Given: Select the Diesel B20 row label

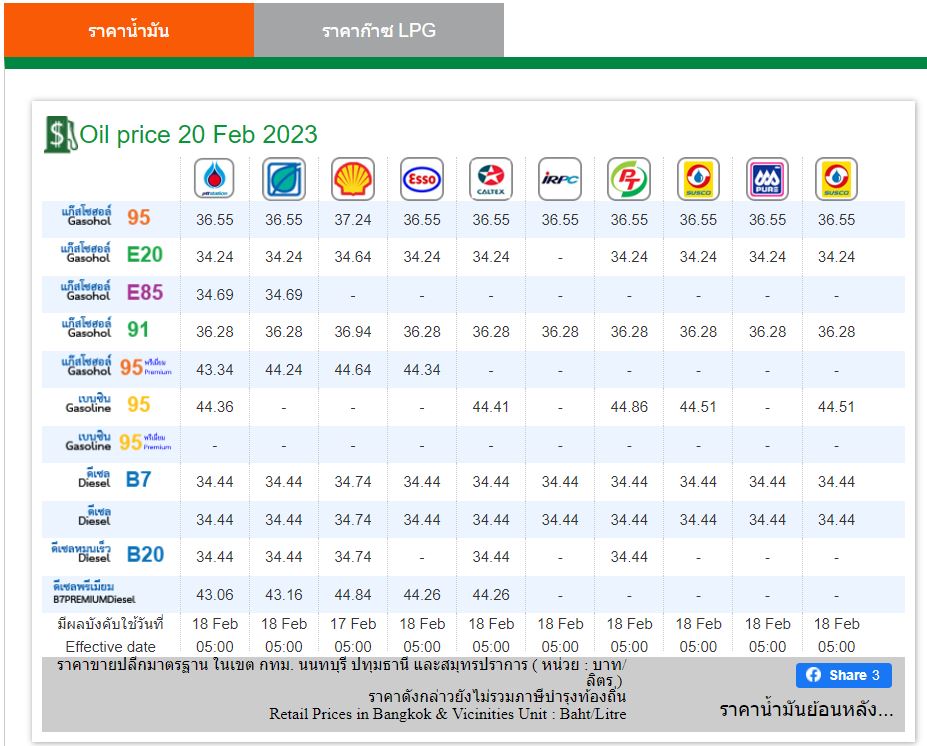Looking at the screenshot, I should [x=107, y=554].
